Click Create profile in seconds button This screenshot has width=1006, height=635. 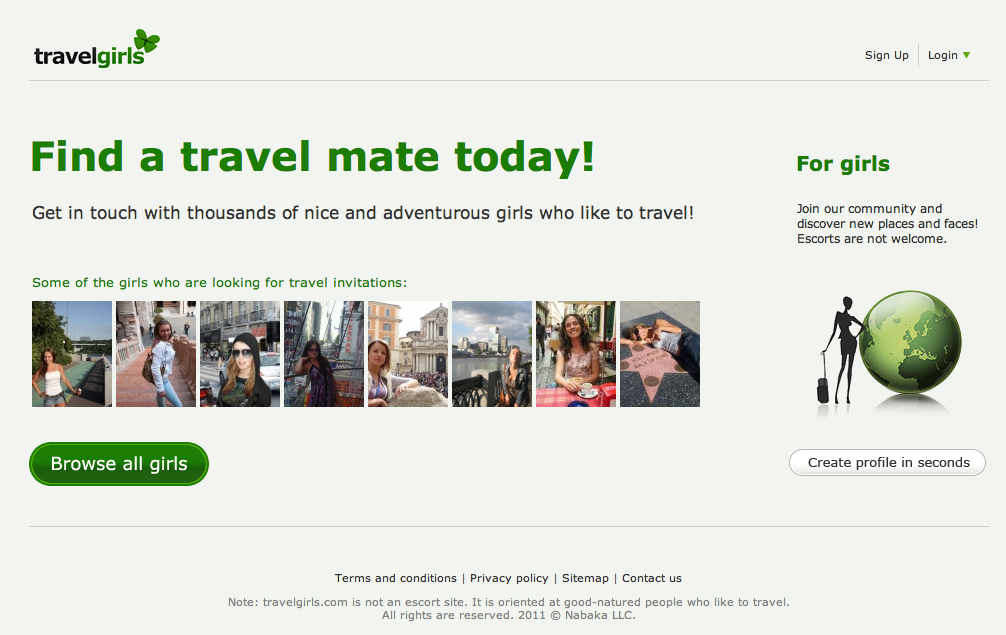tap(887, 462)
